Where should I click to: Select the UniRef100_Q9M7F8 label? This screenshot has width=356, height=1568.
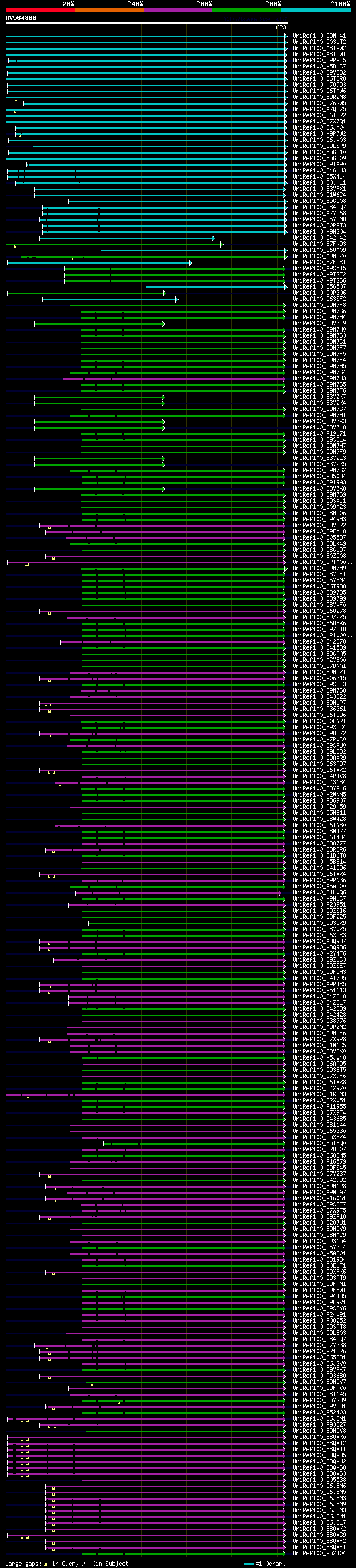click(319, 305)
